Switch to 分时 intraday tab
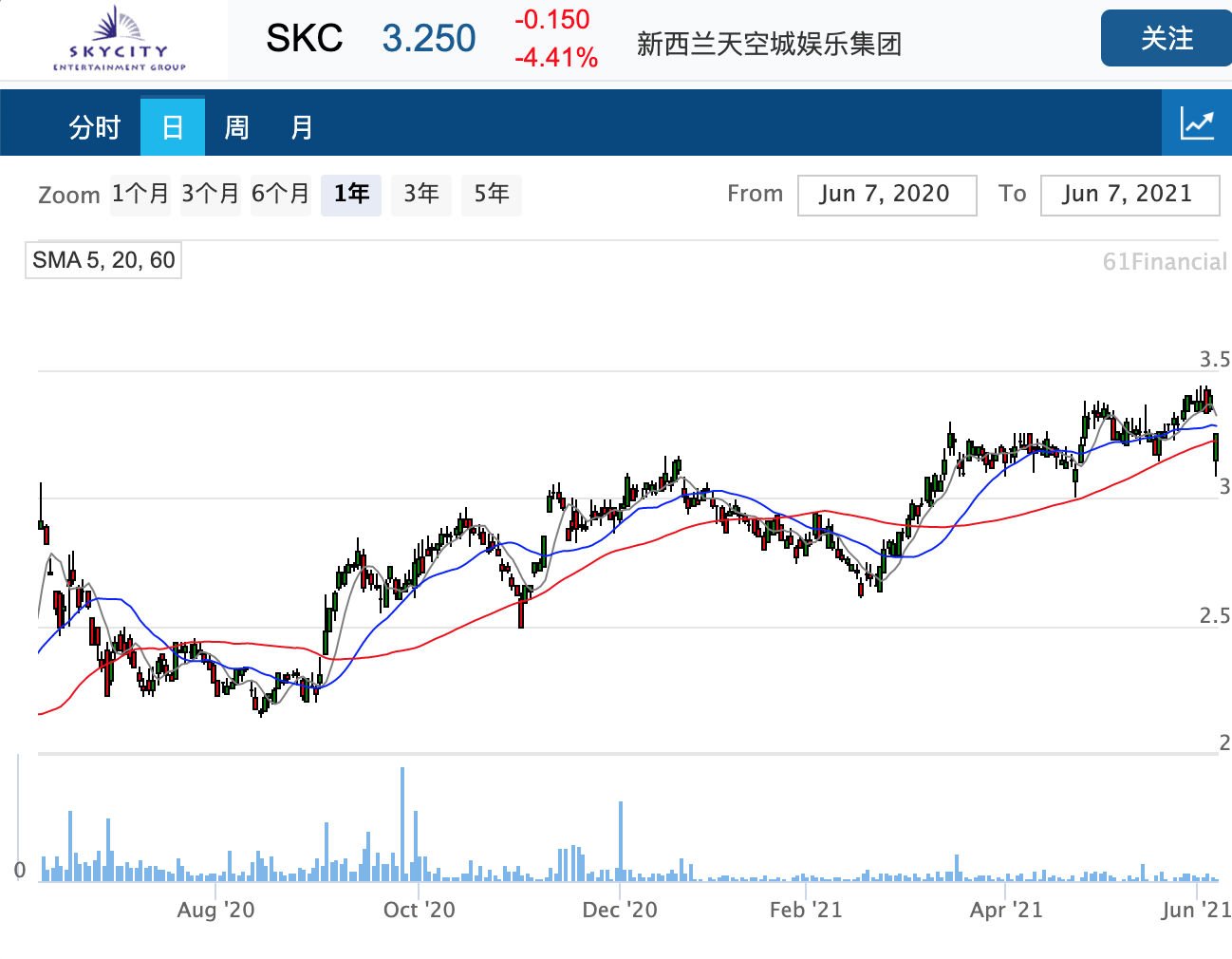 (94, 126)
